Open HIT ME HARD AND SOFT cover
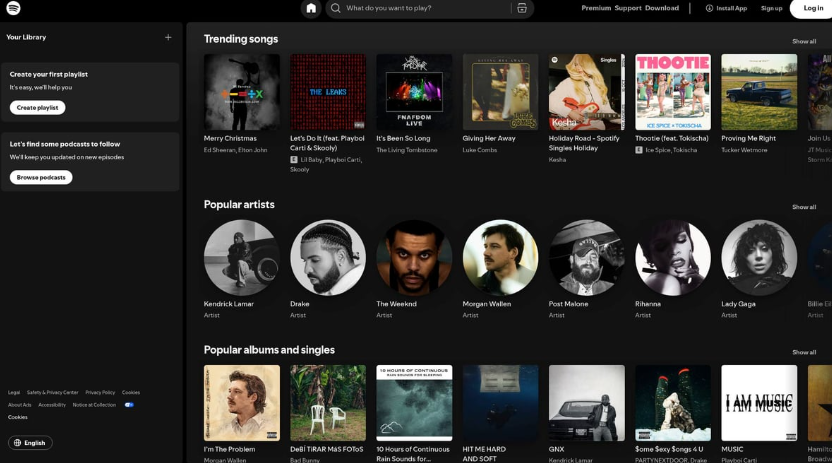Image resolution: width=832 pixels, height=463 pixels. pos(500,403)
